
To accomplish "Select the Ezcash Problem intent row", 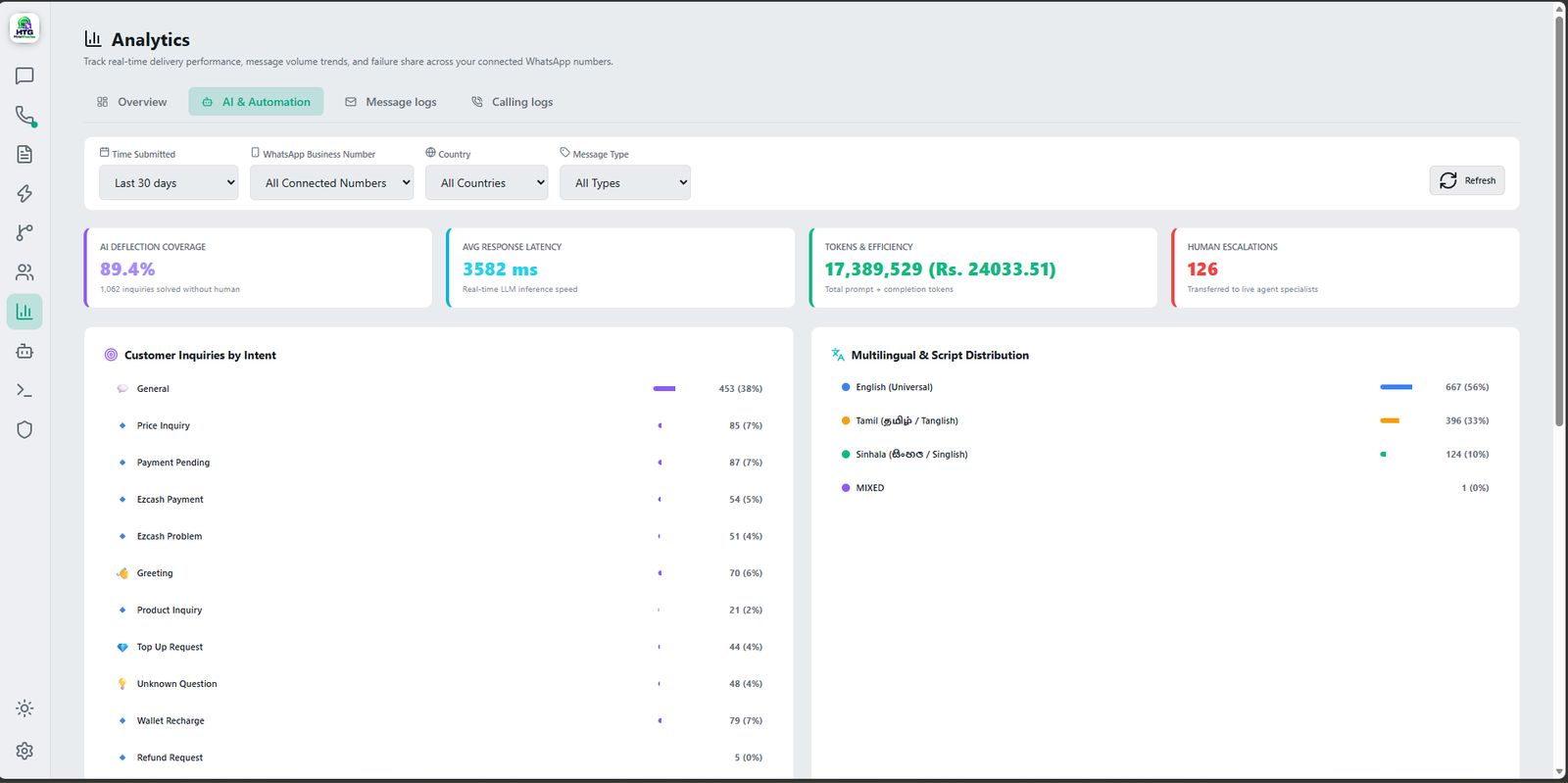I will click(x=438, y=536).
